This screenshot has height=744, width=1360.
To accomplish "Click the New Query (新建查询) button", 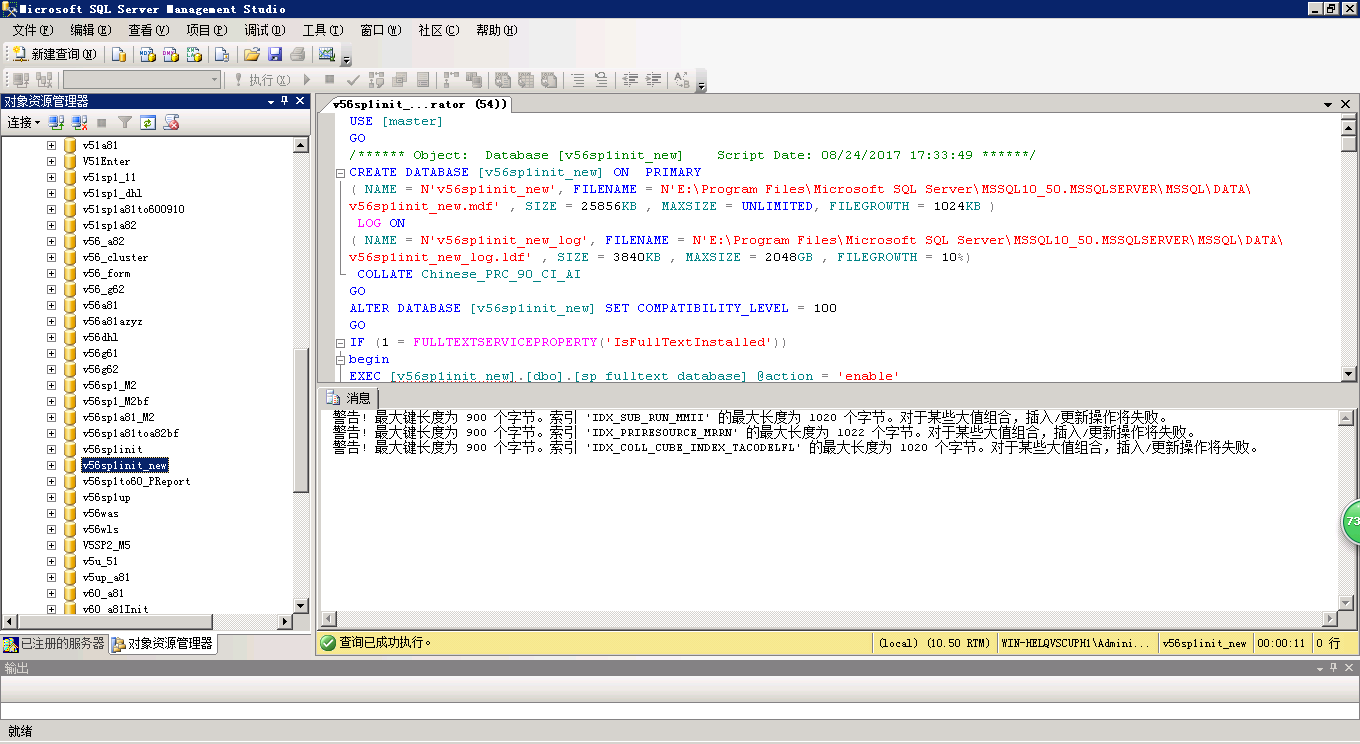I will (x=54, y=54).
